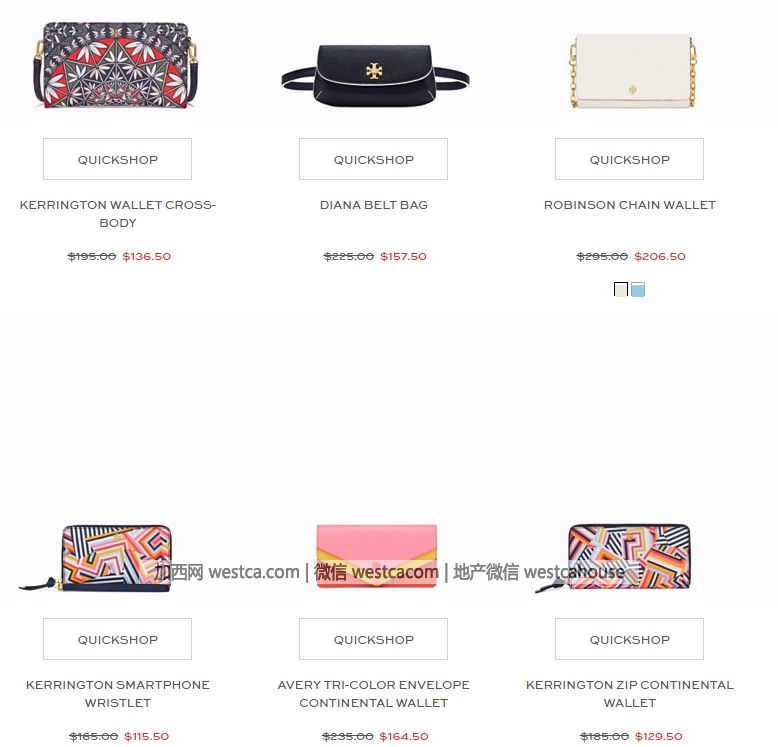Open Quickshop for Kerrington Smartphone Wristlet
Screen dimensions: 778x747
(117, 639)
